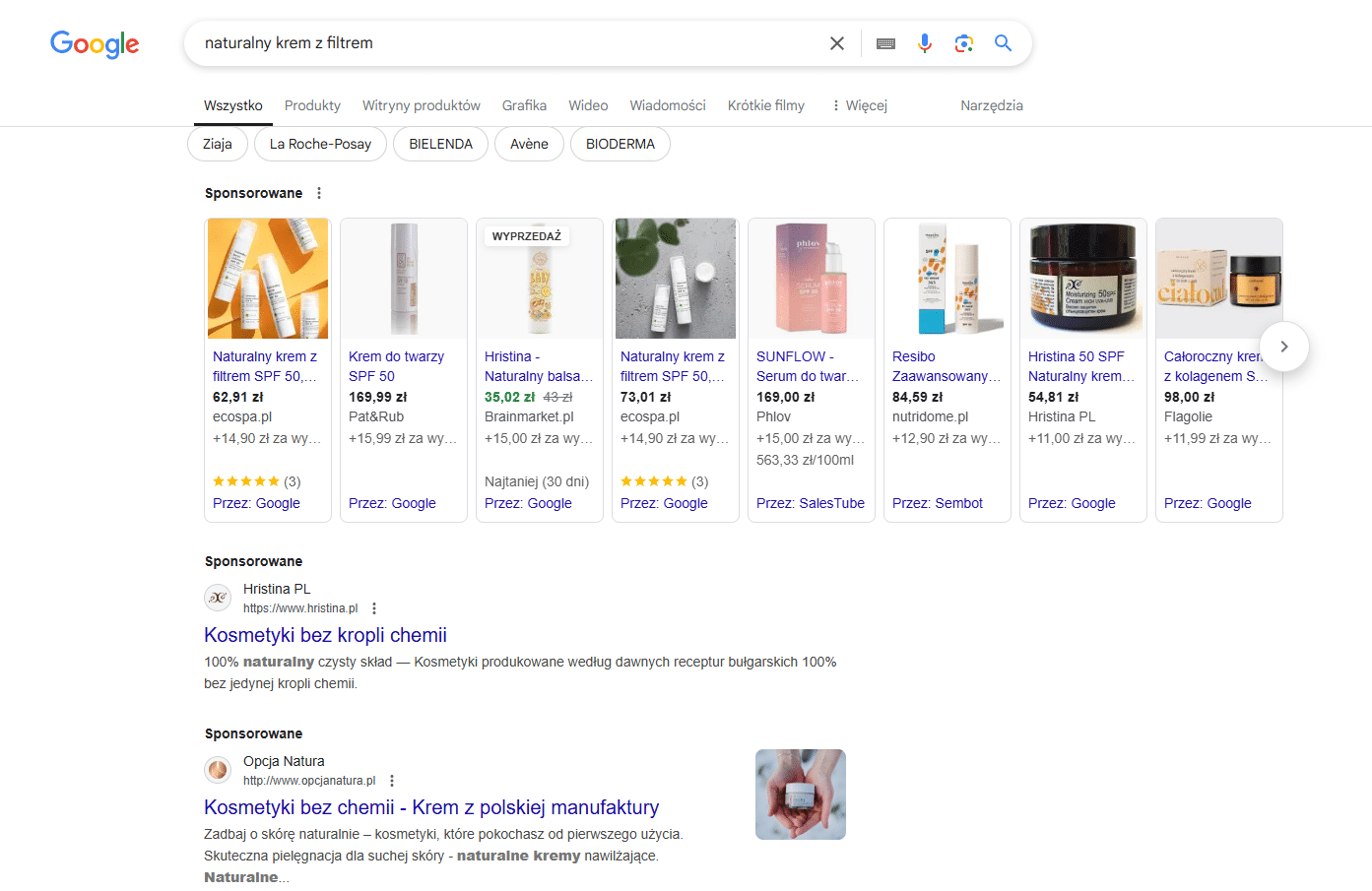The width and height of the screenshot is (1372, 891).
Task: Click the https://www.hristina.pl URL text
Action: tap(300, 608)
